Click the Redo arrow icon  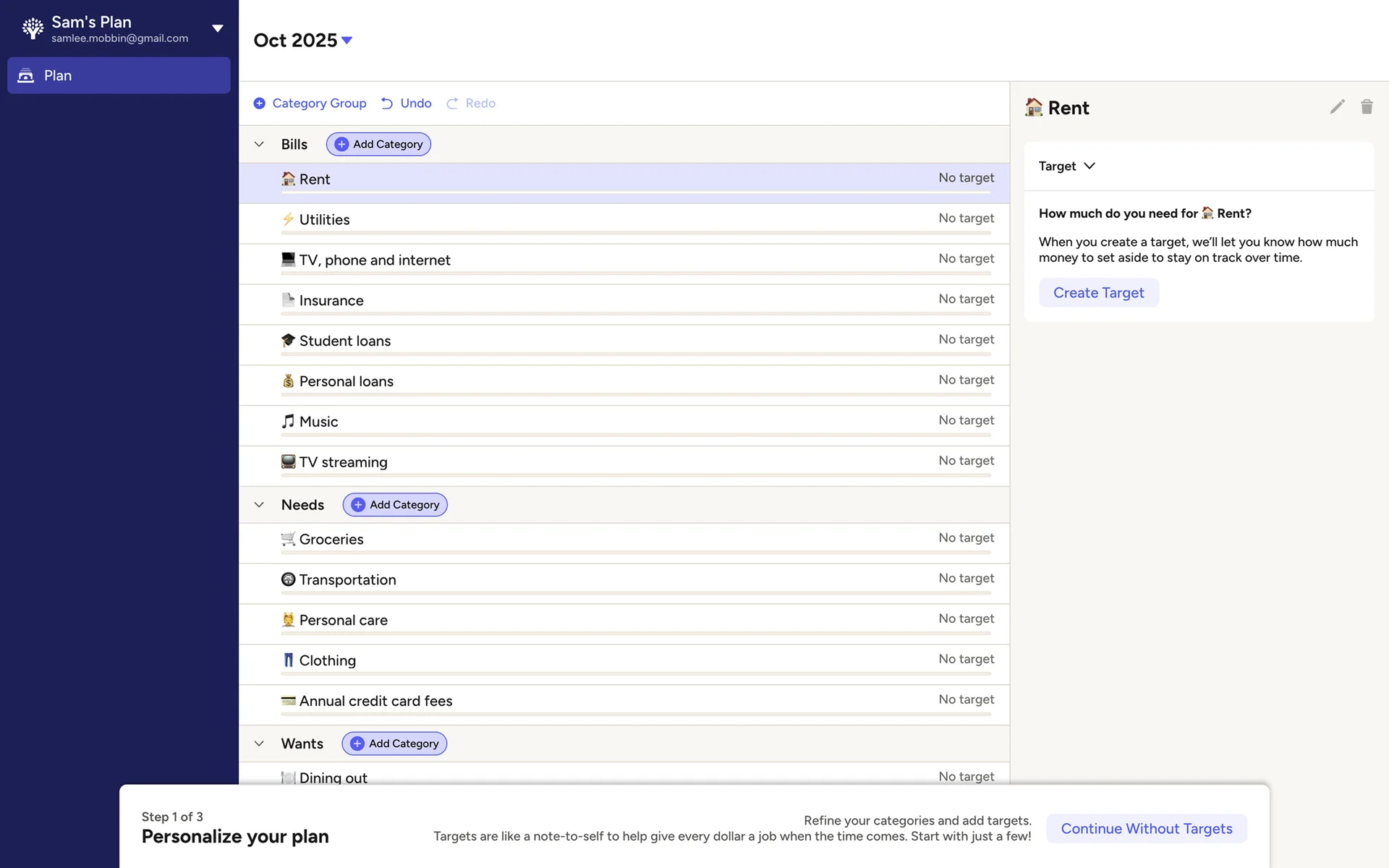click(452, 103)
